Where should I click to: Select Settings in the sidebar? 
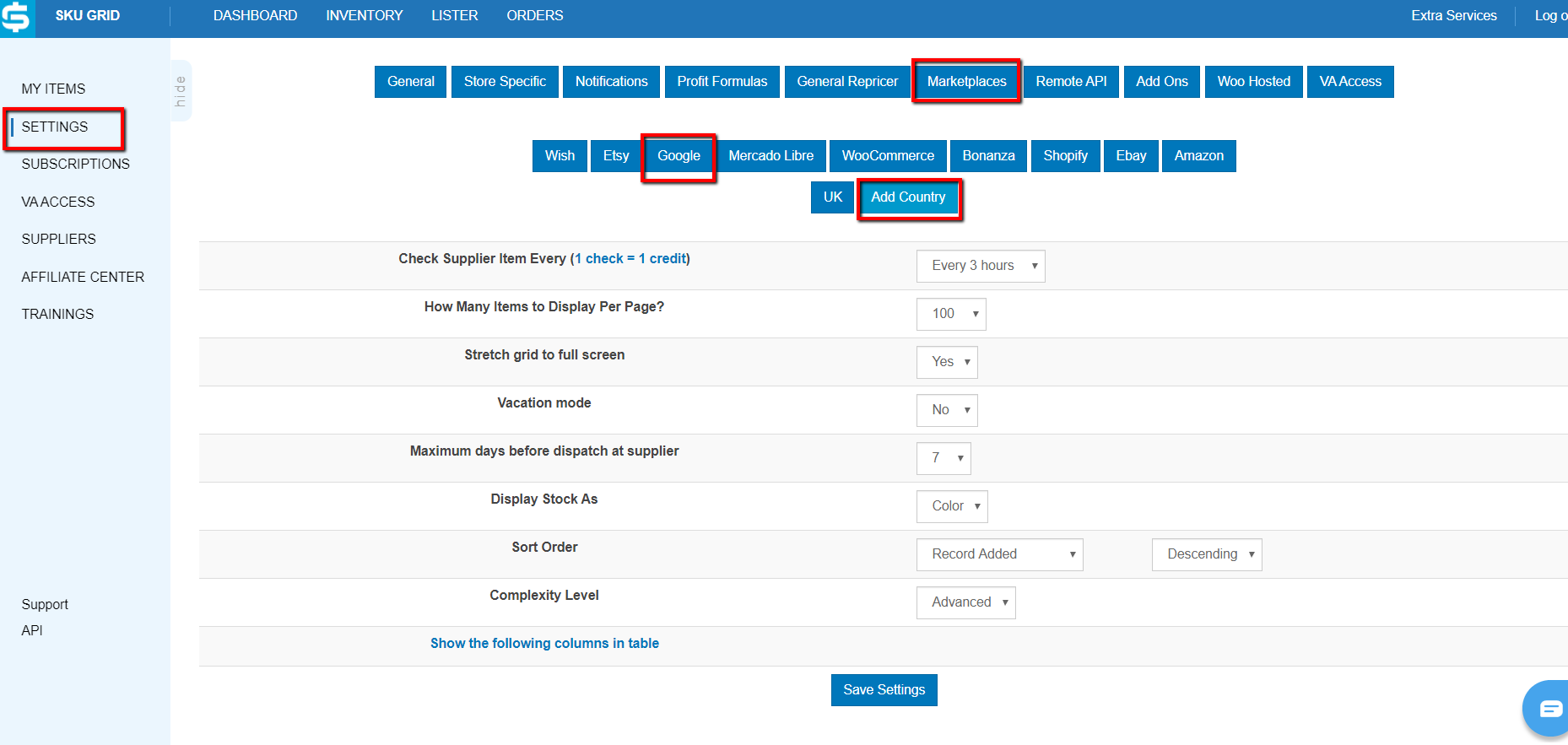coord(55,127)
